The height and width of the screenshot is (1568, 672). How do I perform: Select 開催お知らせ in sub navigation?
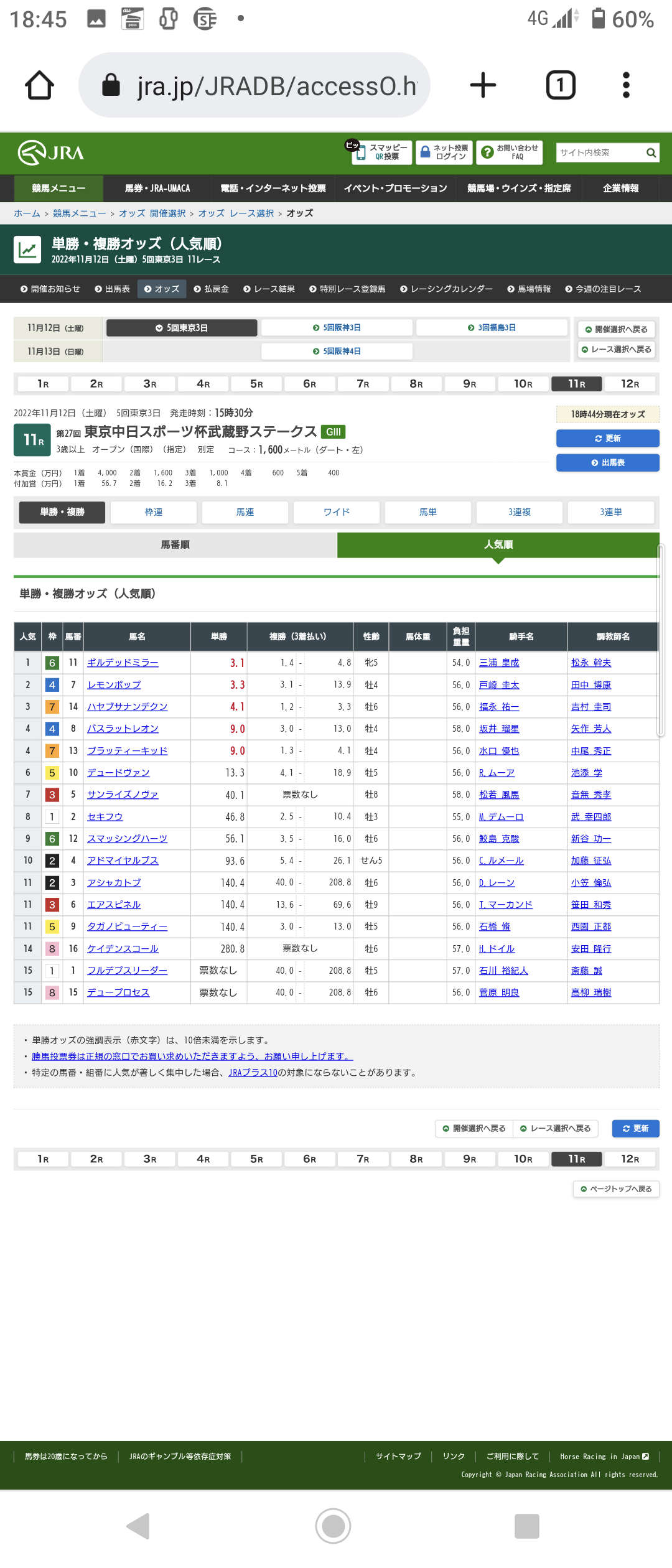pos(50,289)
